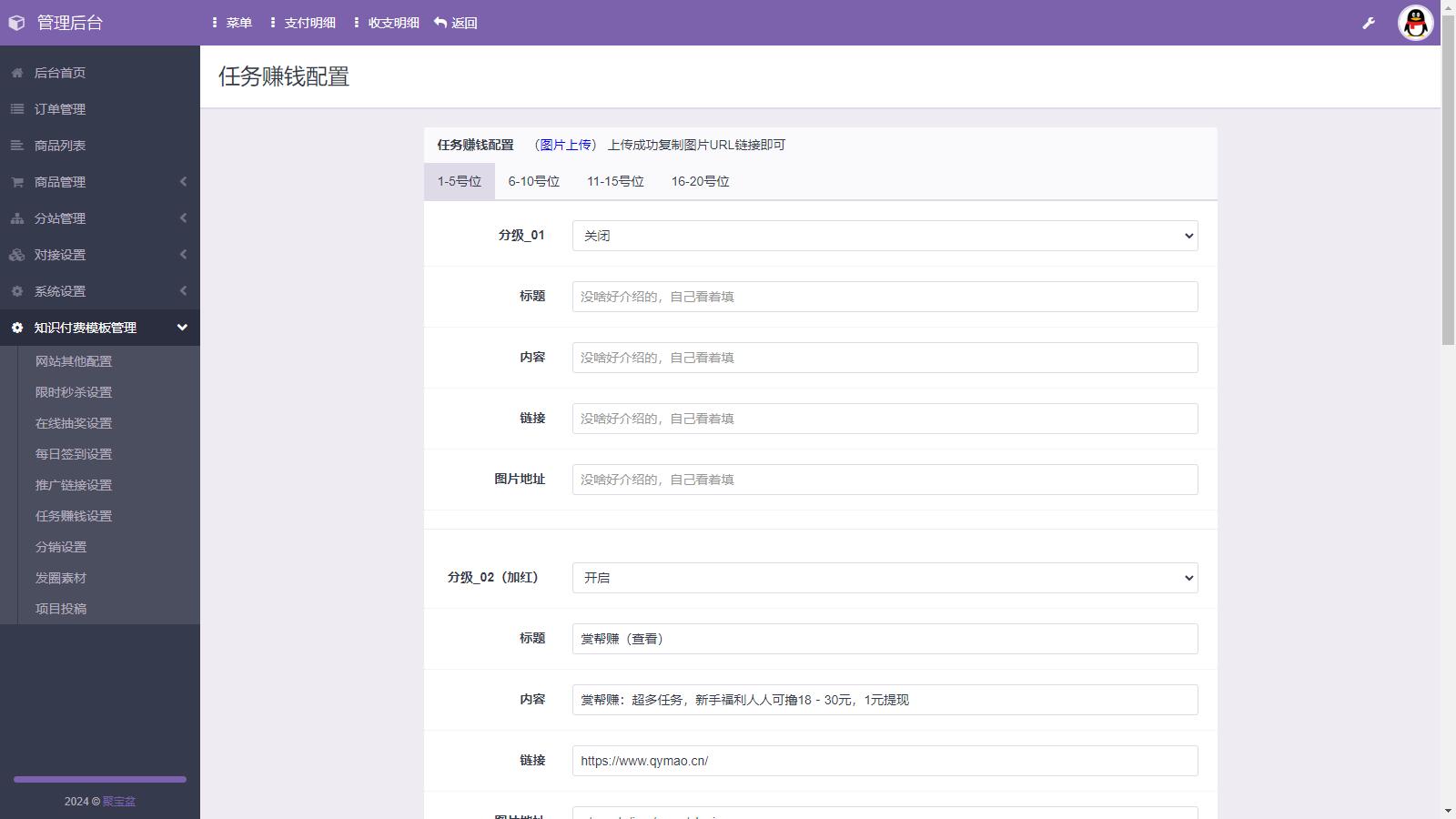Click the empty 标题 field under 分级_01
1456x819 pixels.
point(884,297)
